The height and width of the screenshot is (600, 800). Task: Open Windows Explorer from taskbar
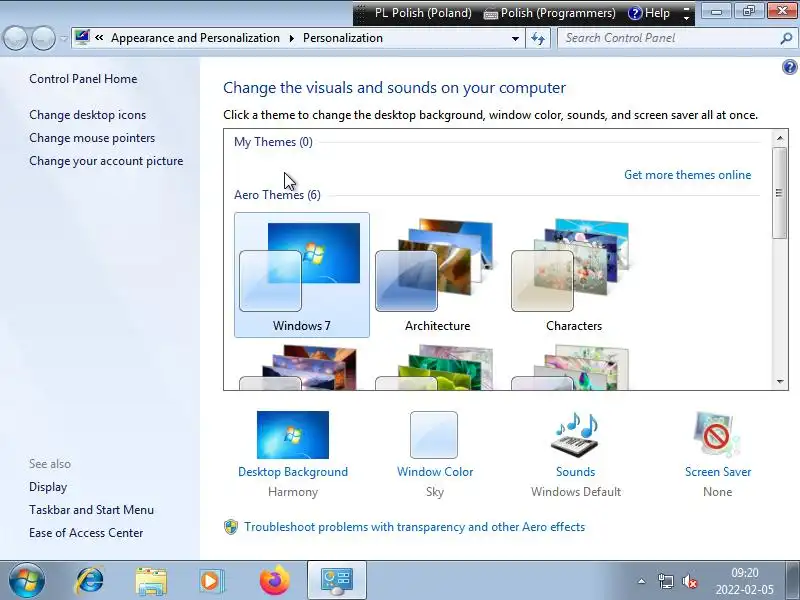pyautogui.click(x=151, y=581)
